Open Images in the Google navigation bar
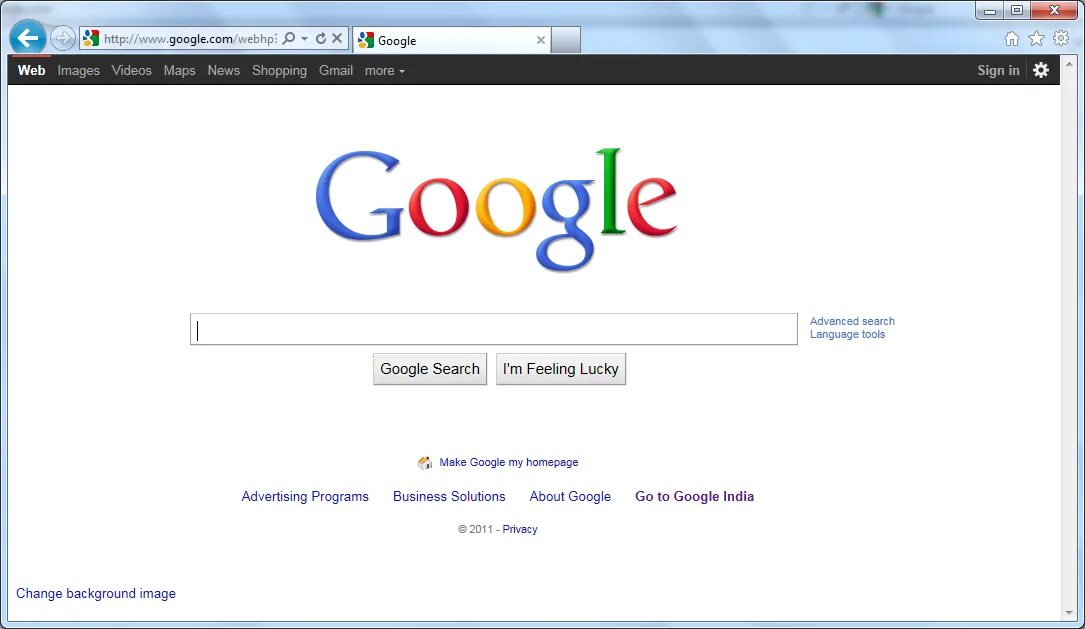The width and height of the screenshot is (1085, 629). pyautogui.click(x=78, y=71)
